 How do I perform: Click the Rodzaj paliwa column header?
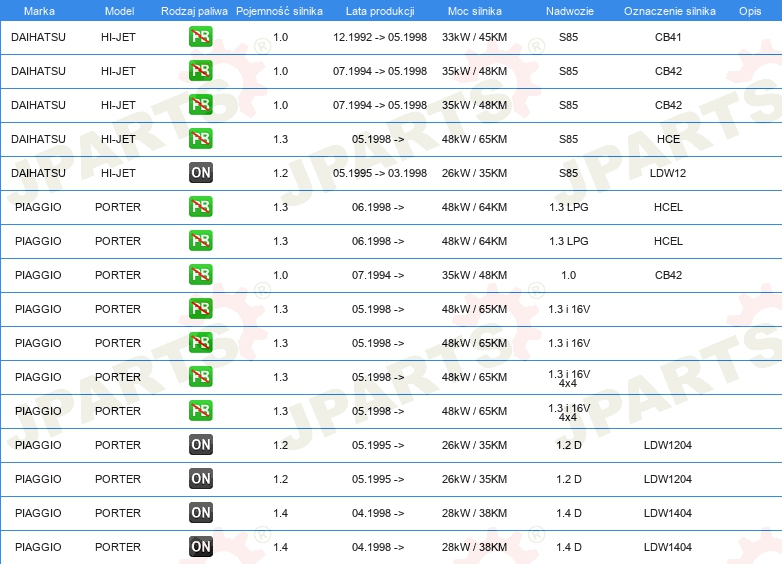(194, 11)
